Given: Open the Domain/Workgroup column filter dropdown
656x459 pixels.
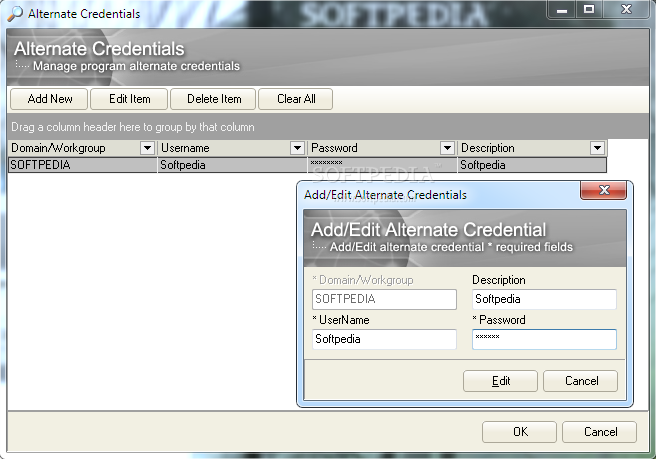Looking at the screenshot, I should tap(147, 148).
